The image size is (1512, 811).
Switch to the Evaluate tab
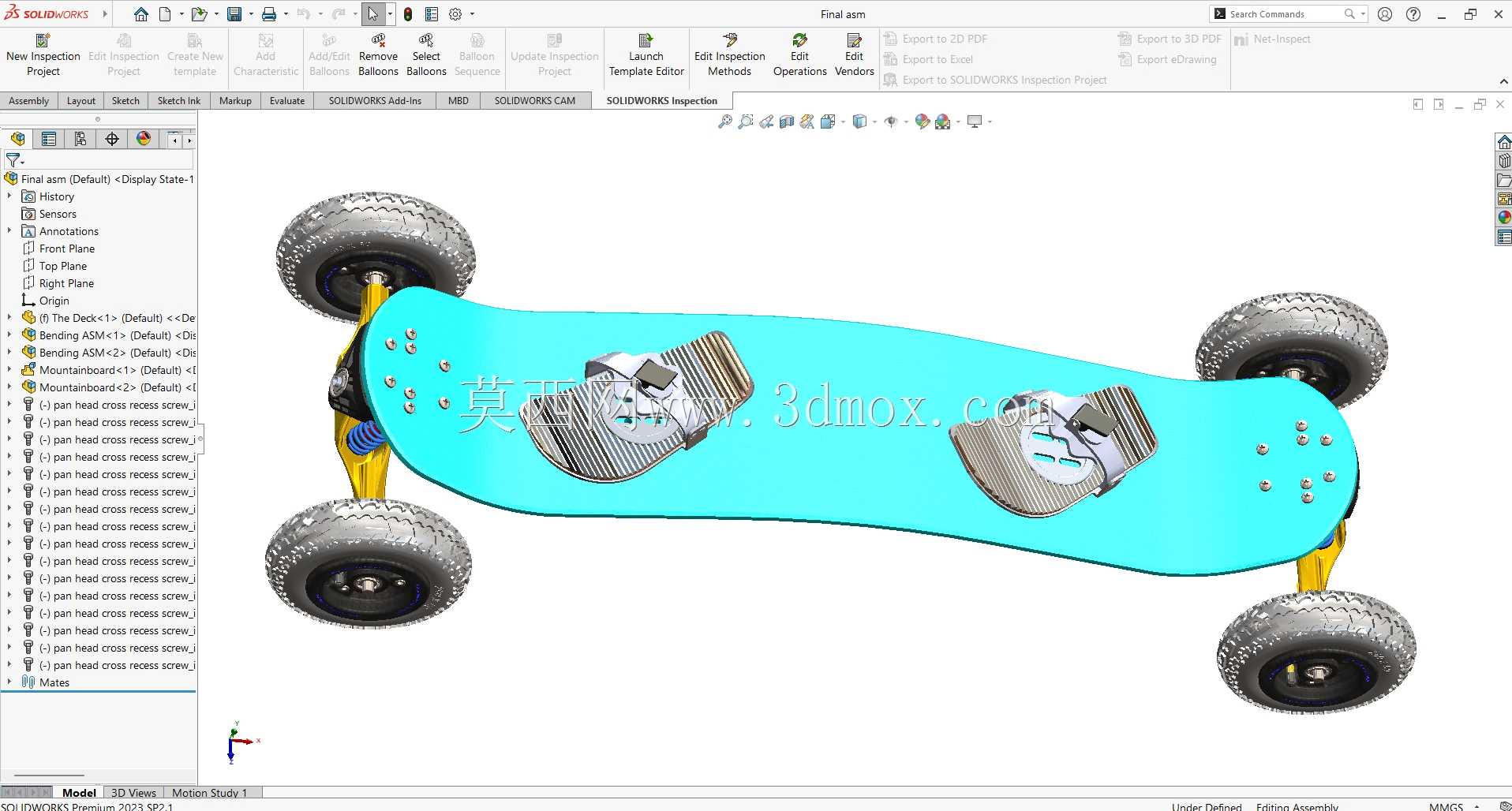tap(287, 101)
